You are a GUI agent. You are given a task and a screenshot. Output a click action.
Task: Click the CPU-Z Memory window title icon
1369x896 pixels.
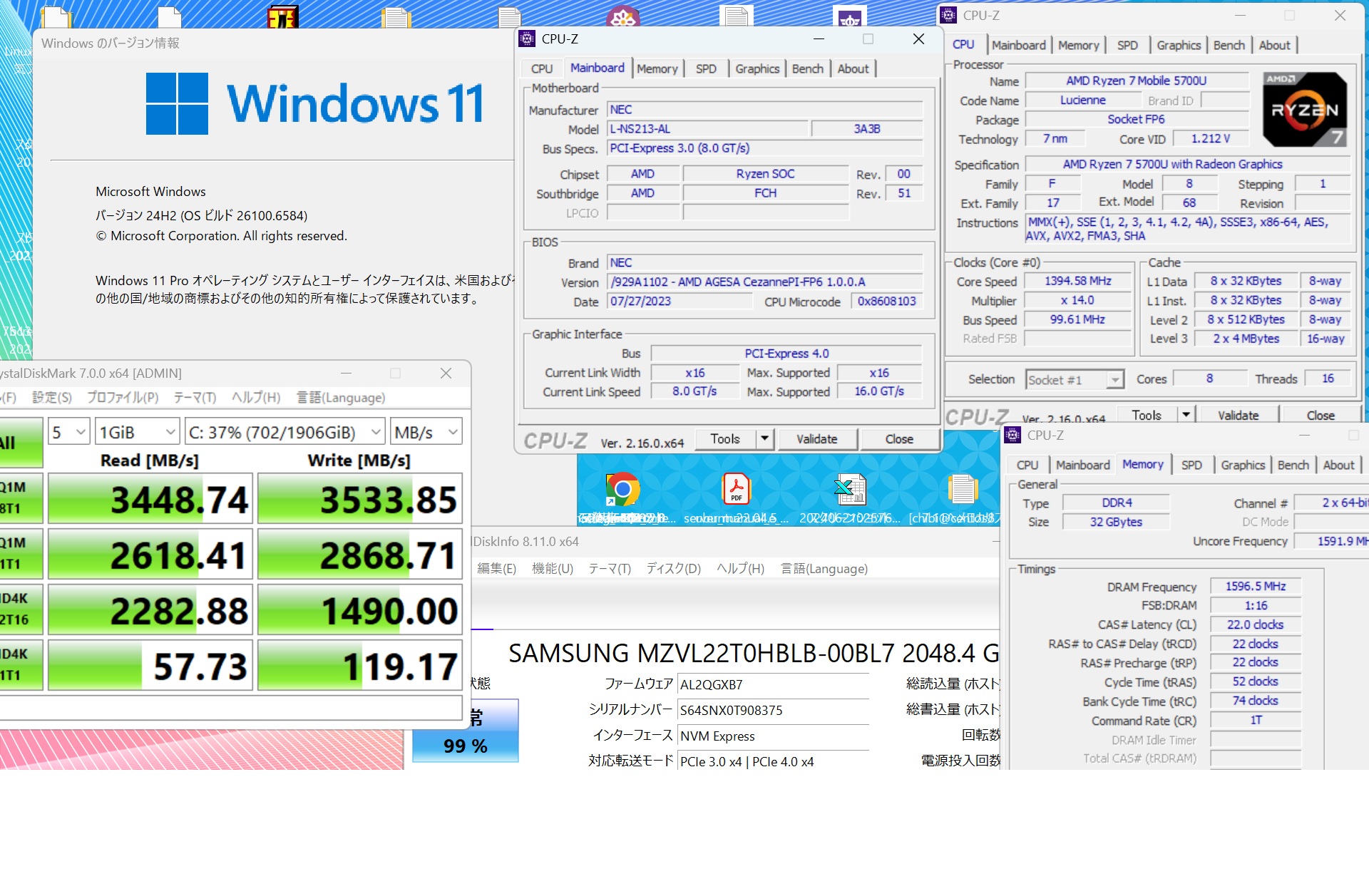point(1012,435)
